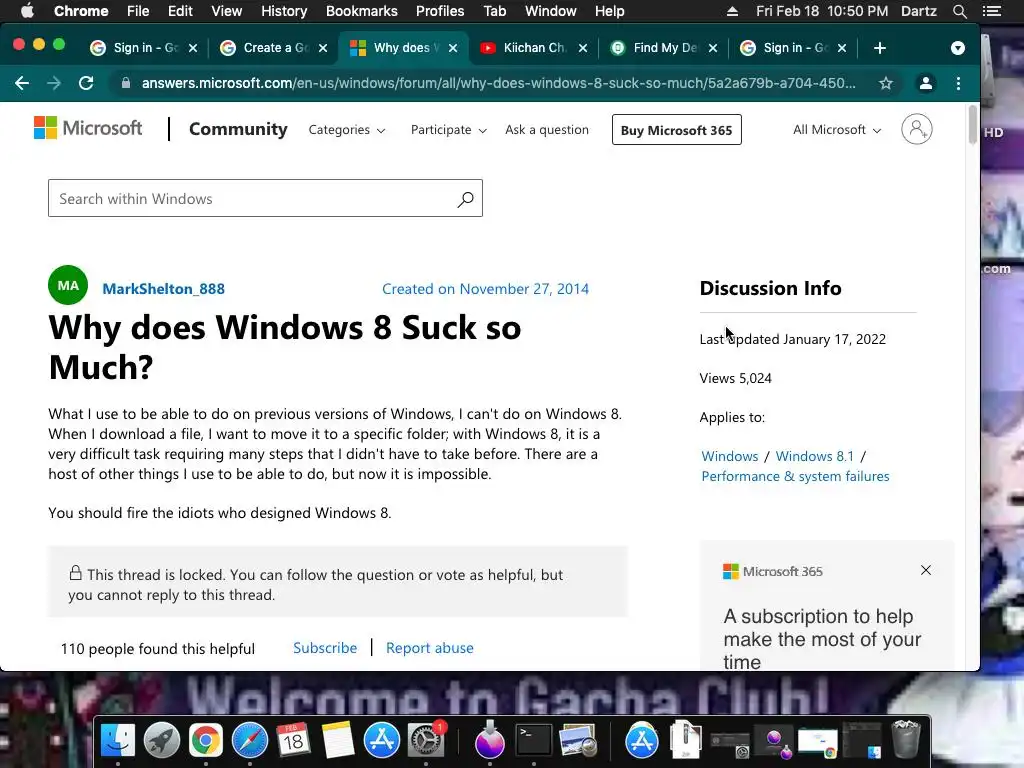Open the View menu in menu bar
The image size is (1024, 768).
(227, 11)
